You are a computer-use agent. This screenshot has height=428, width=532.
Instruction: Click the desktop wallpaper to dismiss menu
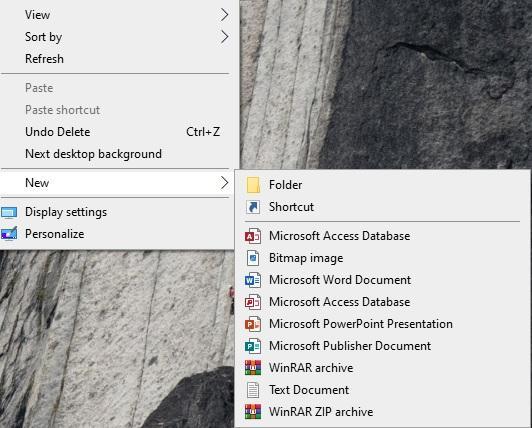tap(424, 85)
